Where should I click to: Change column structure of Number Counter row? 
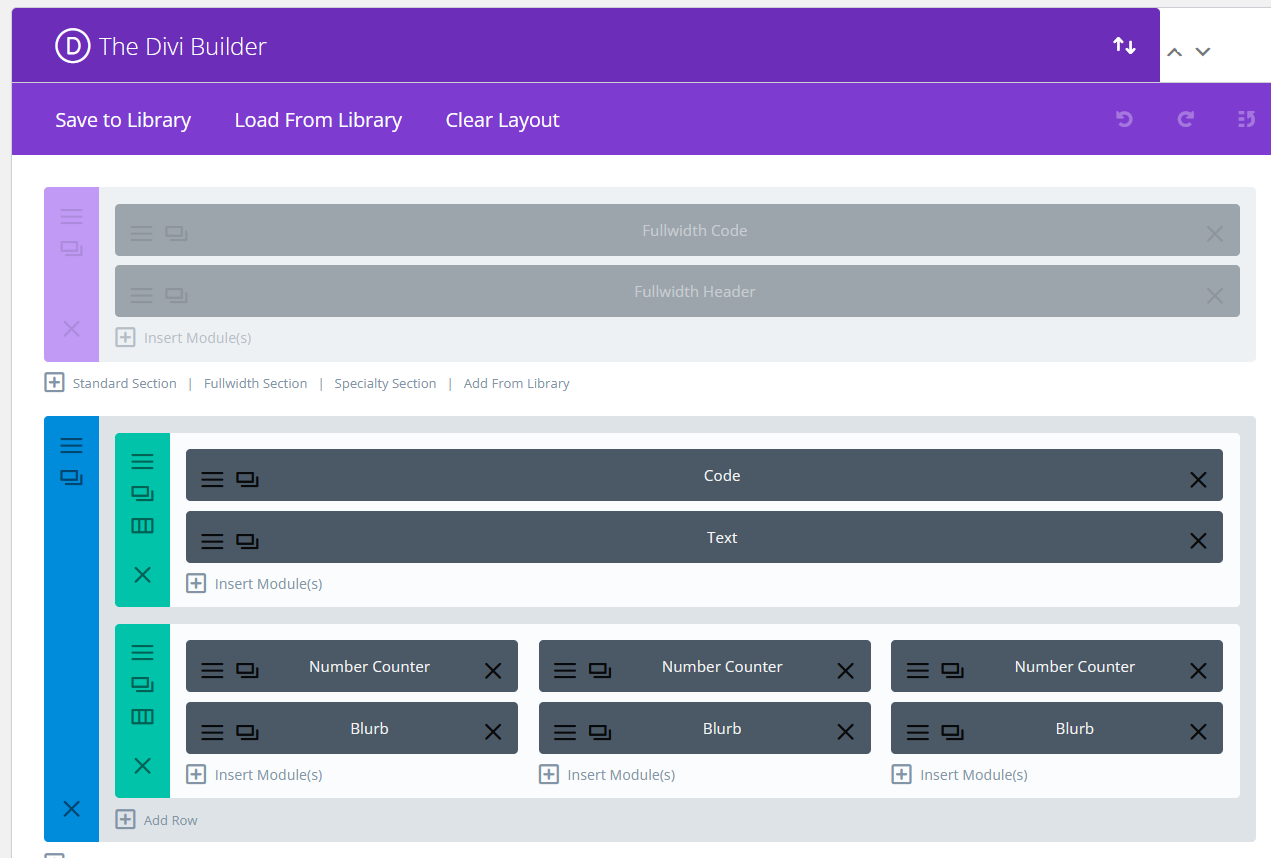tap(142, 717)
